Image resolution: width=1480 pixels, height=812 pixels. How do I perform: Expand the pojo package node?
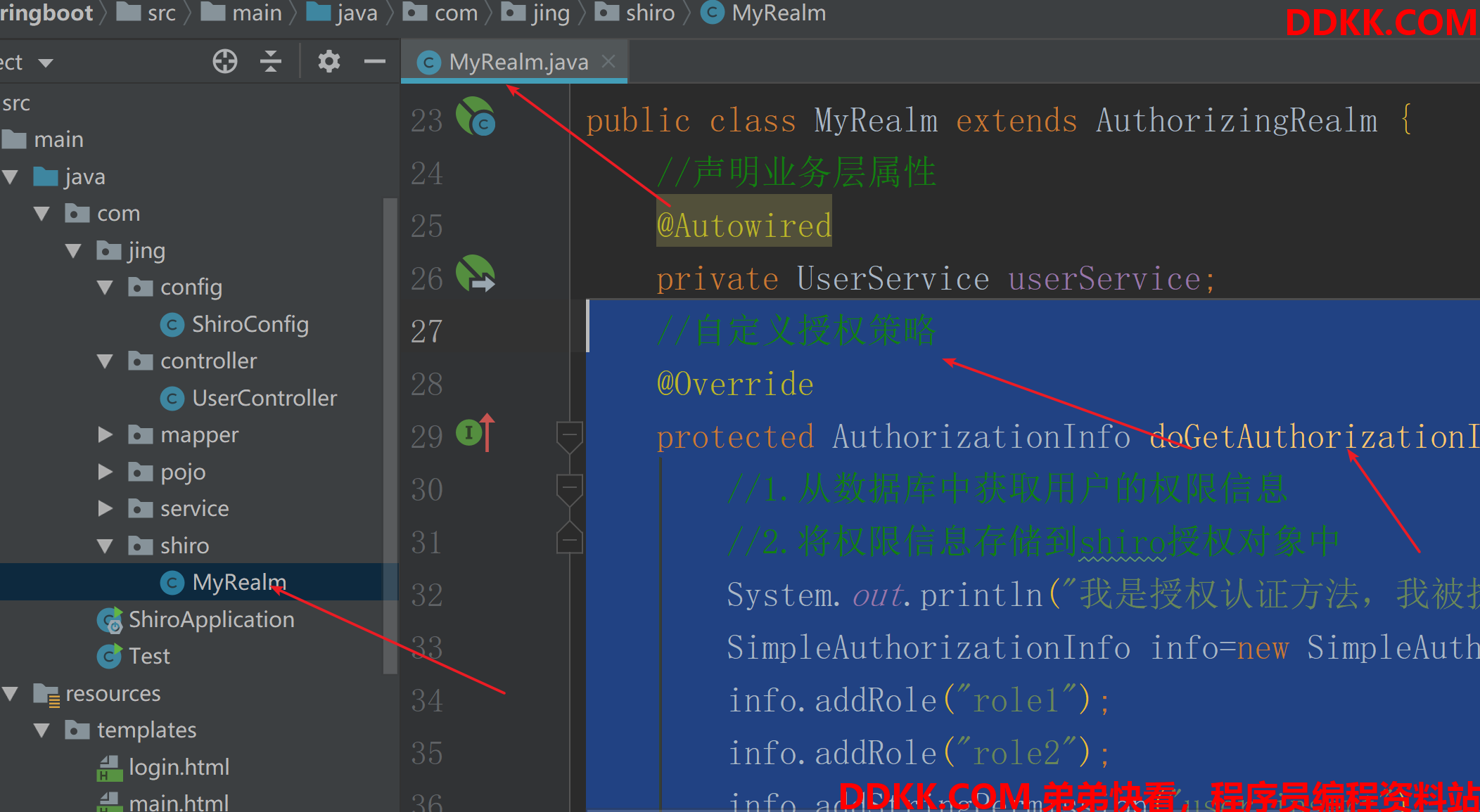[105, 471]
